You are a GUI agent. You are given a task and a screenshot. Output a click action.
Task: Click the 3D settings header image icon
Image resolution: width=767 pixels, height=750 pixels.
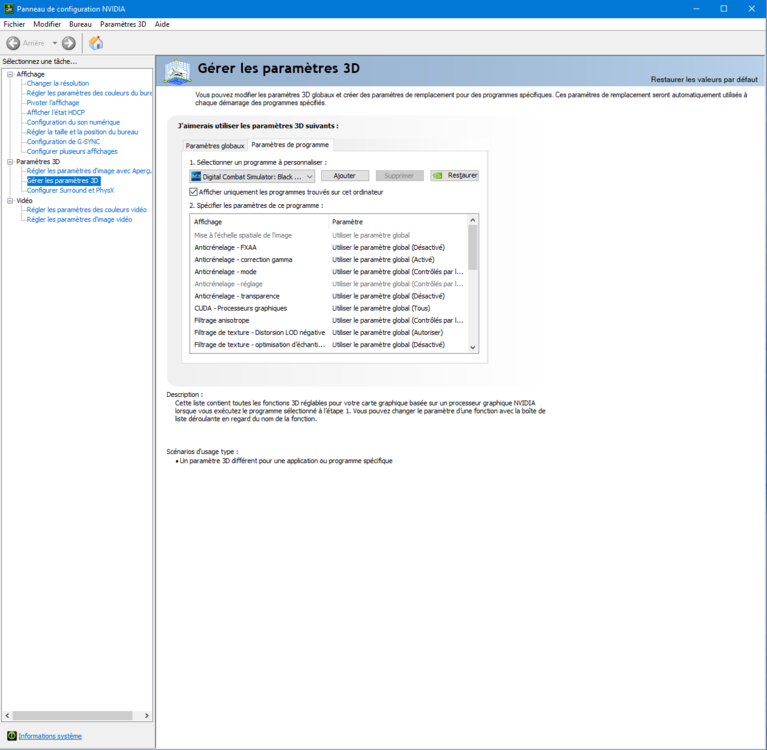pos(177,71)
